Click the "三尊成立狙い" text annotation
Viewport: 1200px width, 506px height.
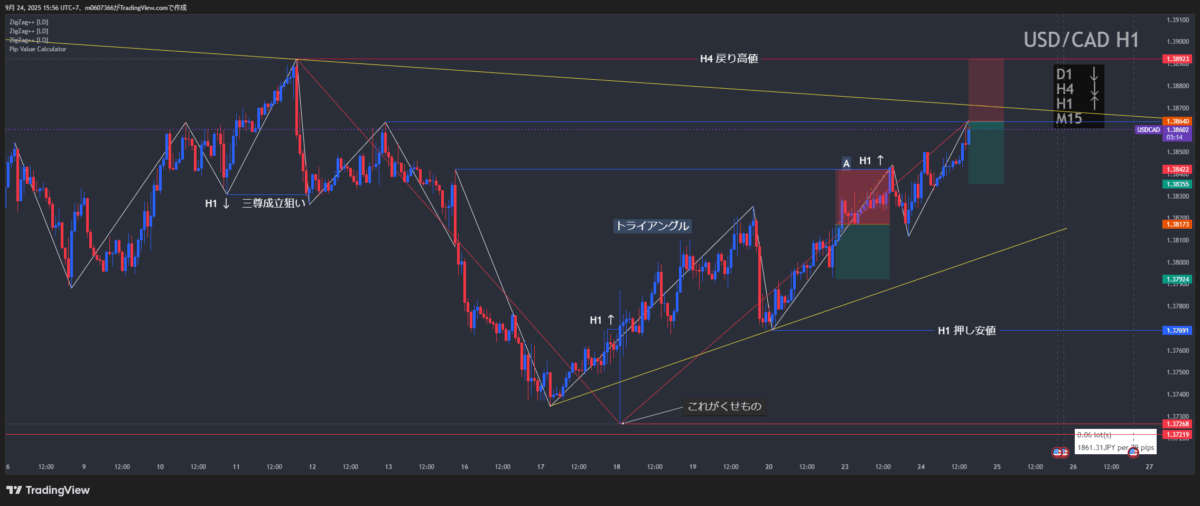[272, 203]
